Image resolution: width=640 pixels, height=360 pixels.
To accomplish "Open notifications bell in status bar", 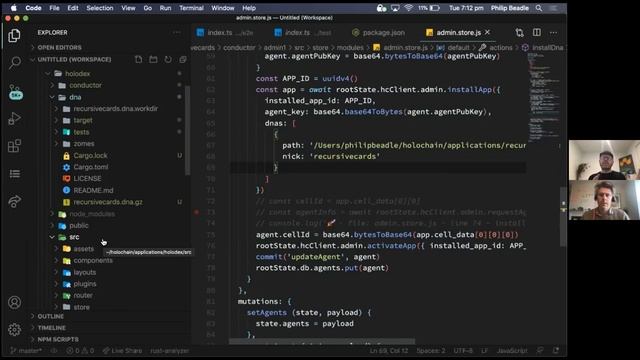I will [x=556, y=351].
